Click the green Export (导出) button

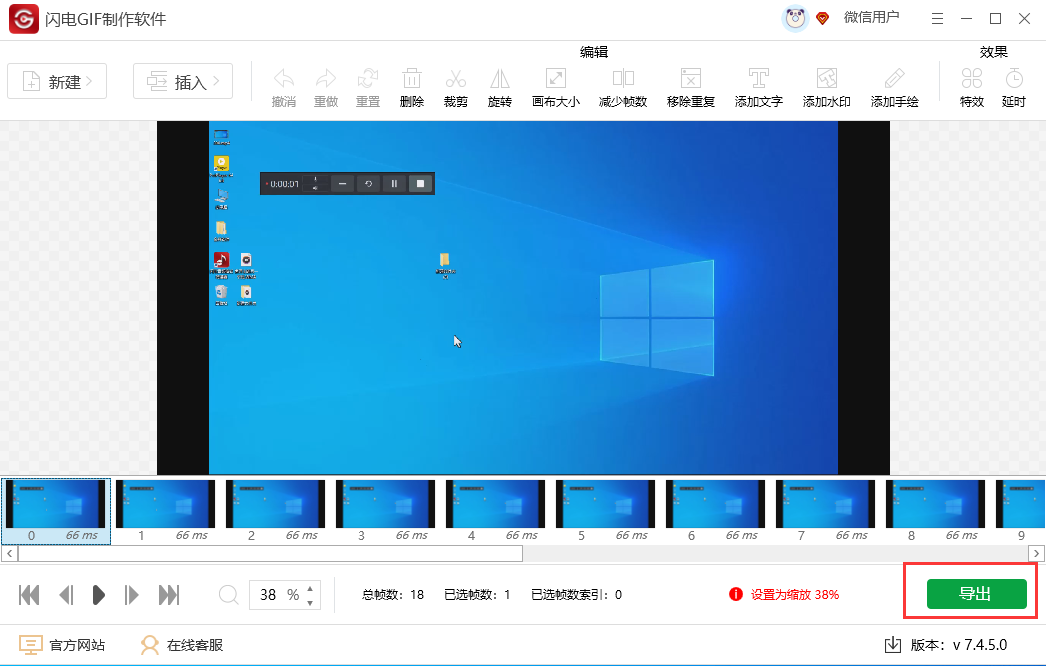(976, 594)
